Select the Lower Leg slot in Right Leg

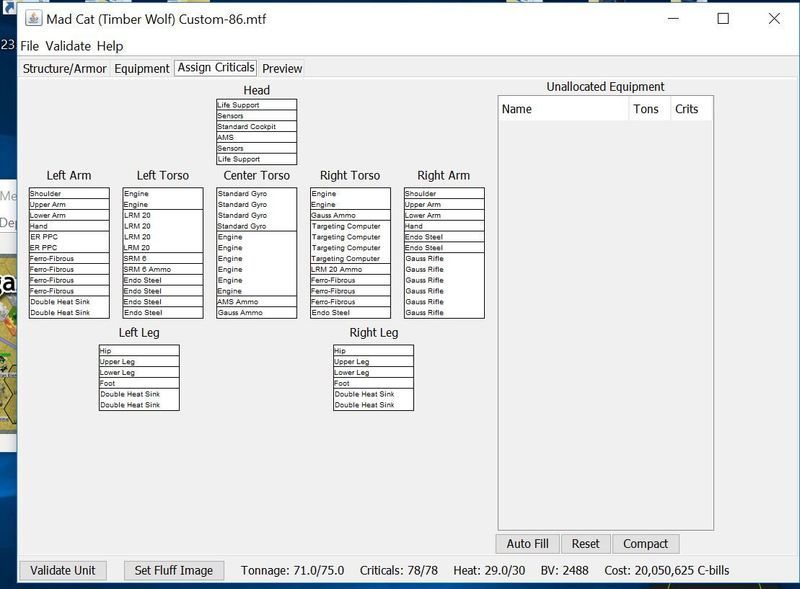tap(373, 372)
